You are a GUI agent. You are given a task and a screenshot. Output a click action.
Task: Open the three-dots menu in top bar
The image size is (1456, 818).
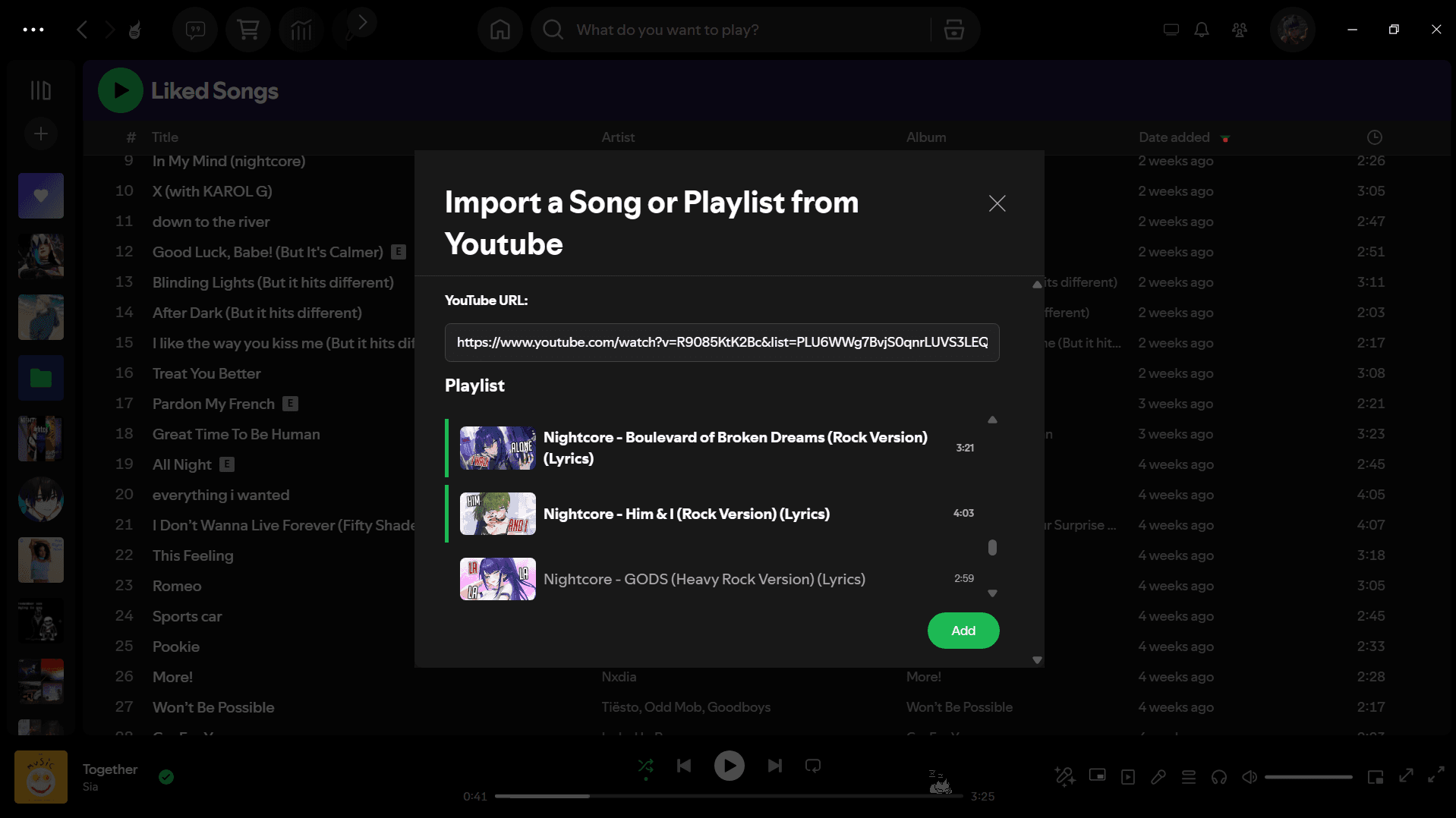point(33,30)
